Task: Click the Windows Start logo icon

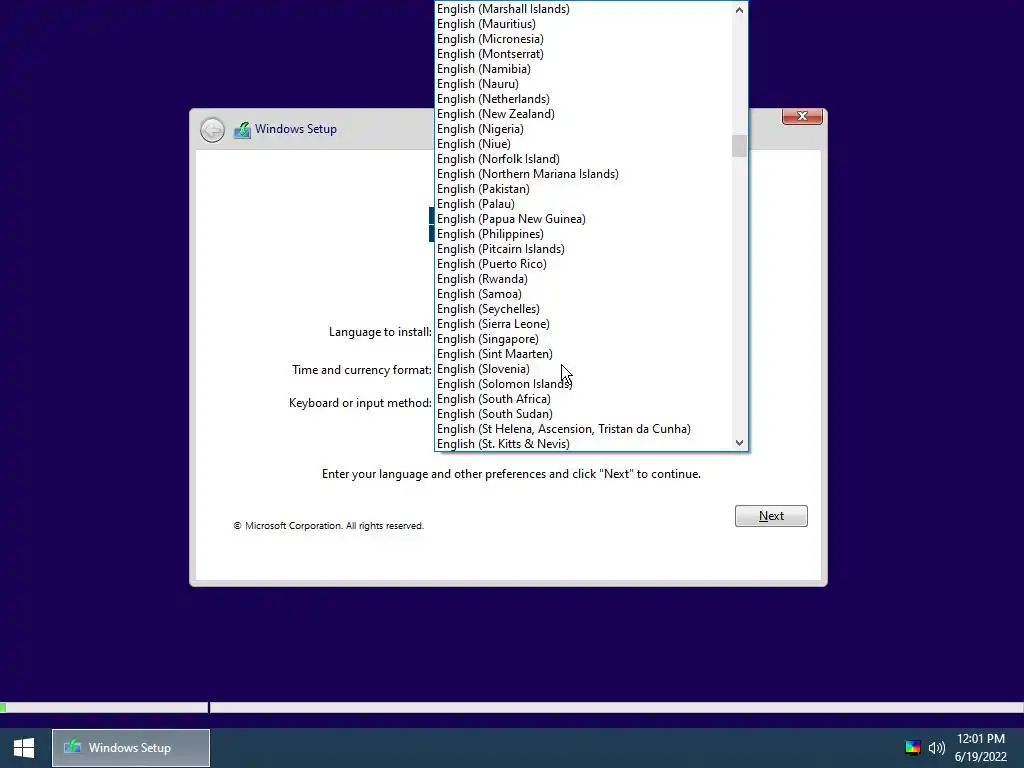Action: coord(24,748)
